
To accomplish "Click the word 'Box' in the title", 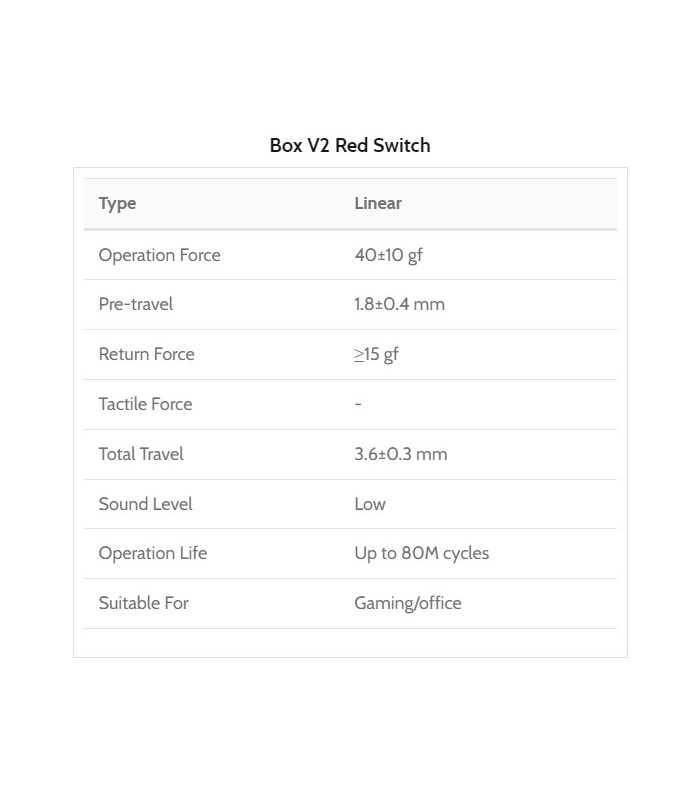I will 286,145.
